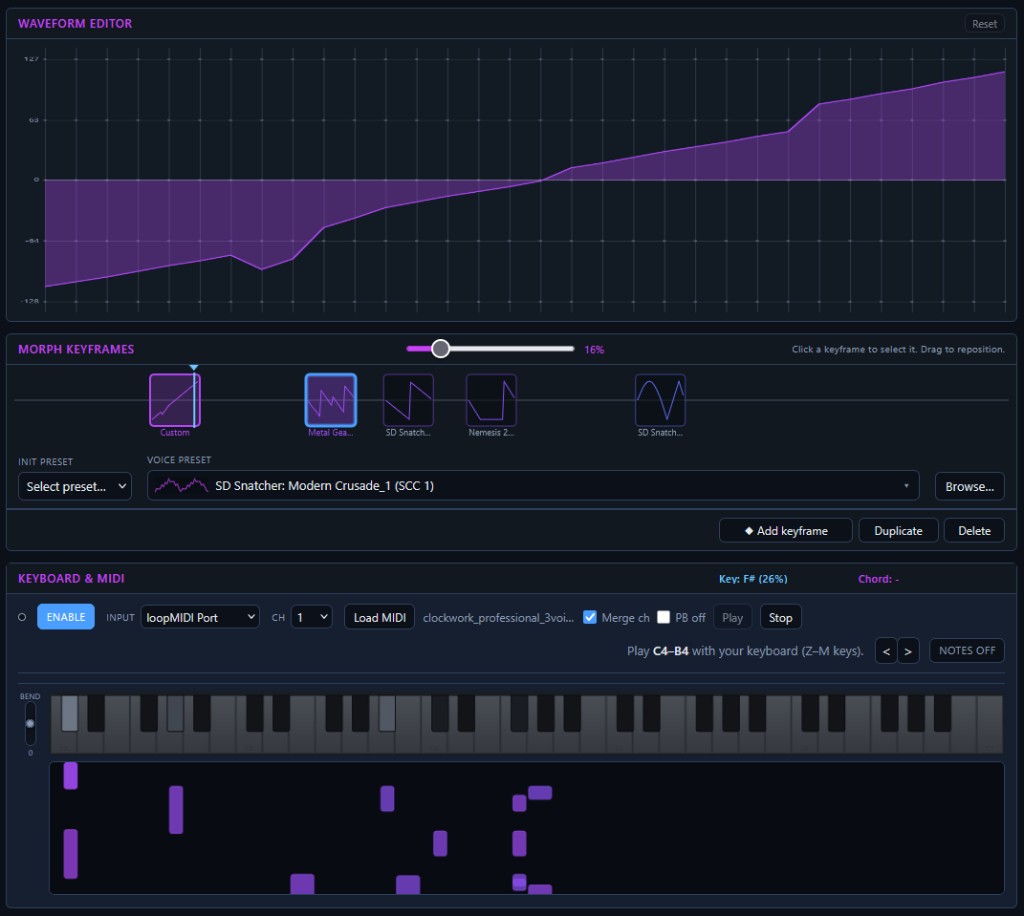Click the ENABLE MIDI button
This screenshot has width=1024, height=916.
[x=66, y=617]
